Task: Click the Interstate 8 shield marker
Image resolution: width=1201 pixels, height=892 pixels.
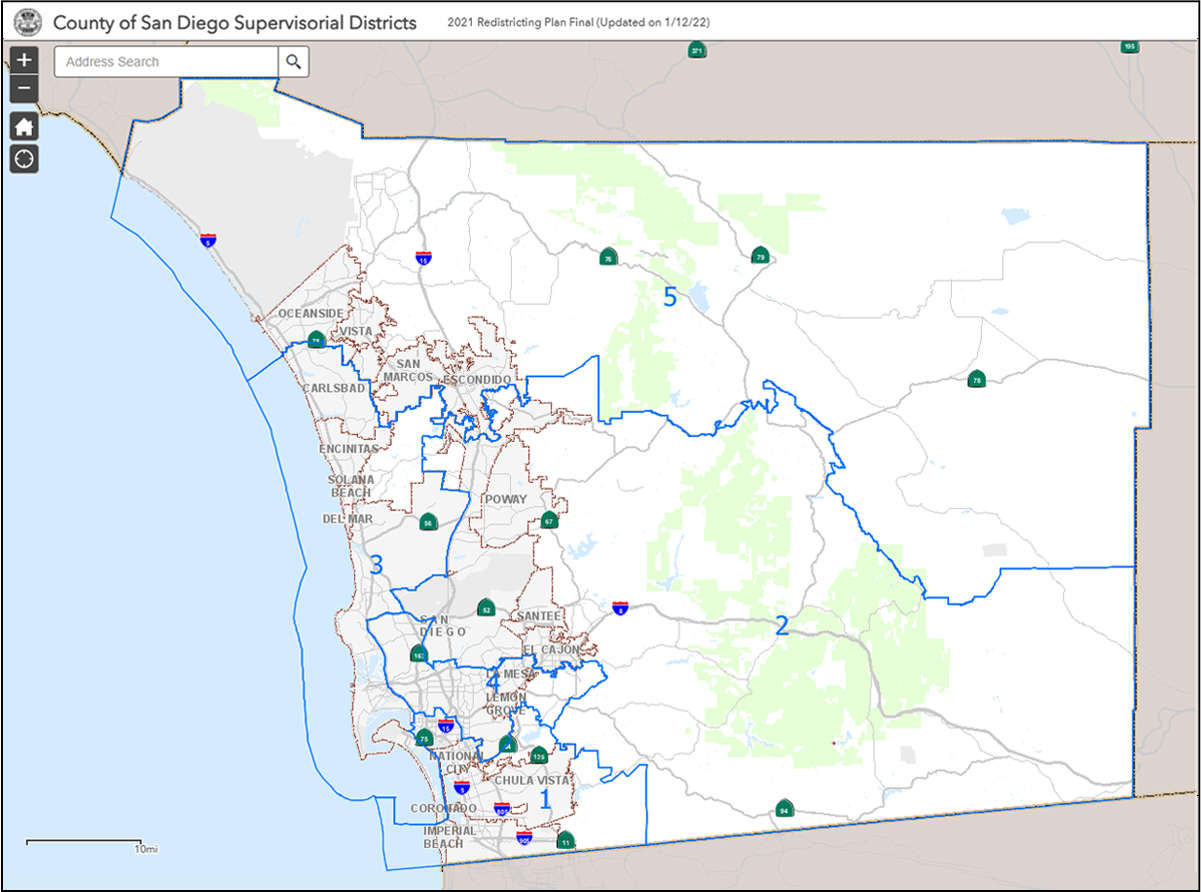Action: [620, 607]
